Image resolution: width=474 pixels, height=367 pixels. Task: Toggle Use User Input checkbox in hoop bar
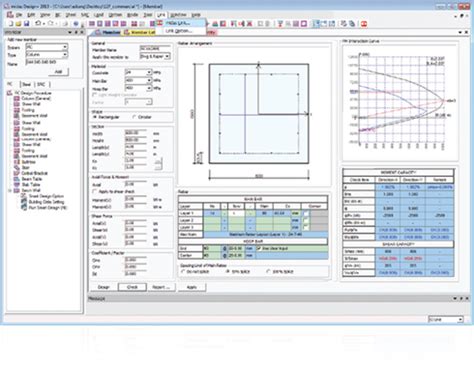coord(259,249)
